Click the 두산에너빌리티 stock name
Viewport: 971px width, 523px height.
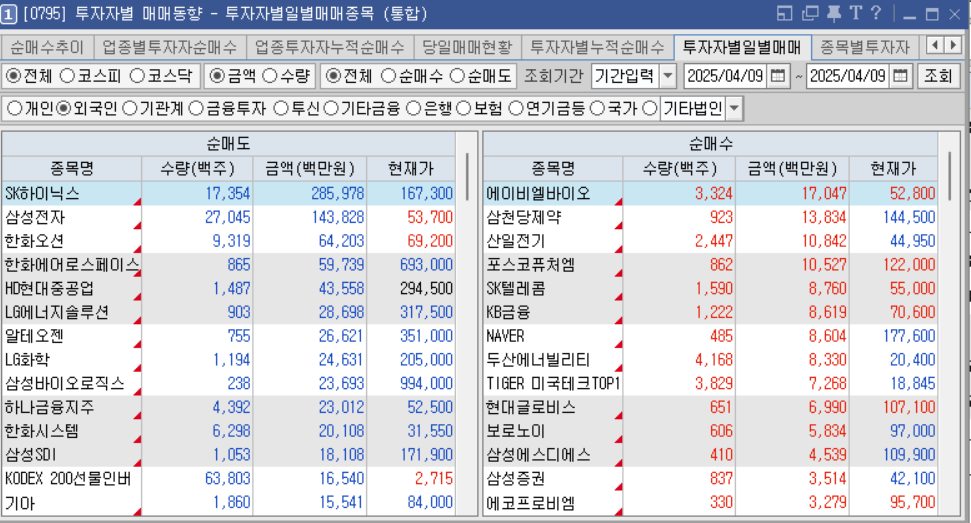pyautogui.click(x=538, y=360)
